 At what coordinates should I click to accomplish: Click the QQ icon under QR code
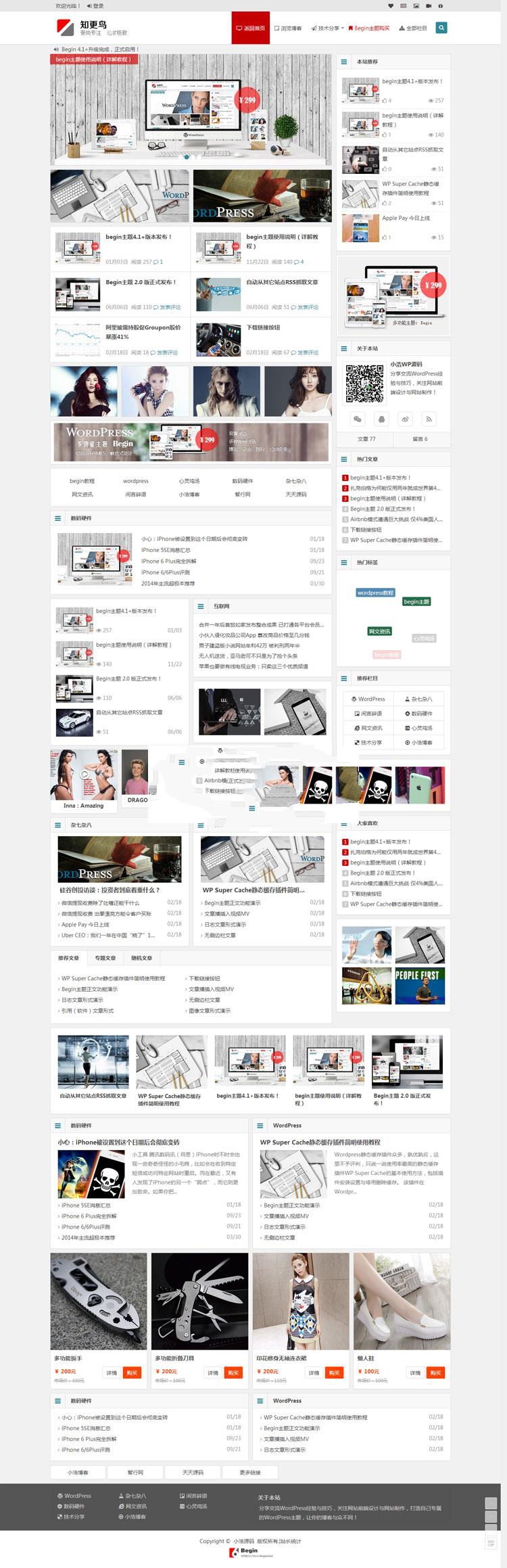pyautogui.click(x=381, y=419)
